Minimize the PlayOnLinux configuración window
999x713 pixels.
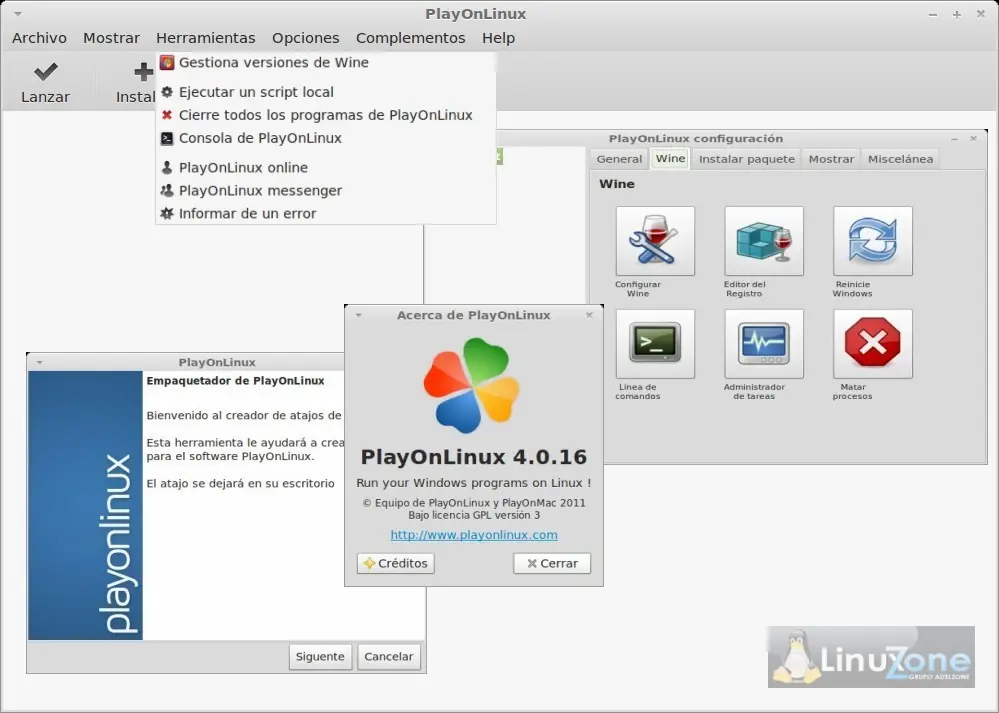954,138
